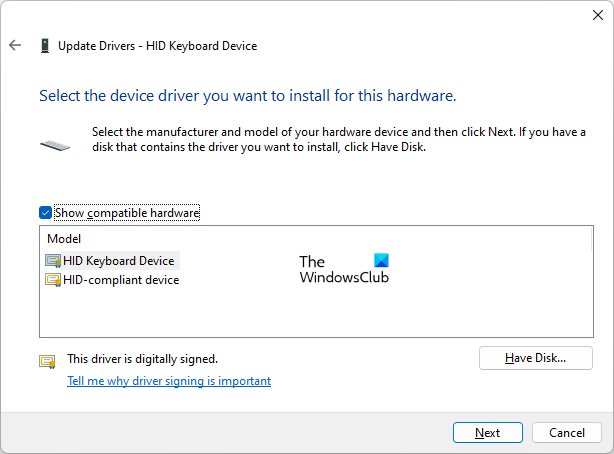This screenshot has width=614, height=454.
Task: Uncheck Show compatible hardware checkbox
Action: (45, 213)
